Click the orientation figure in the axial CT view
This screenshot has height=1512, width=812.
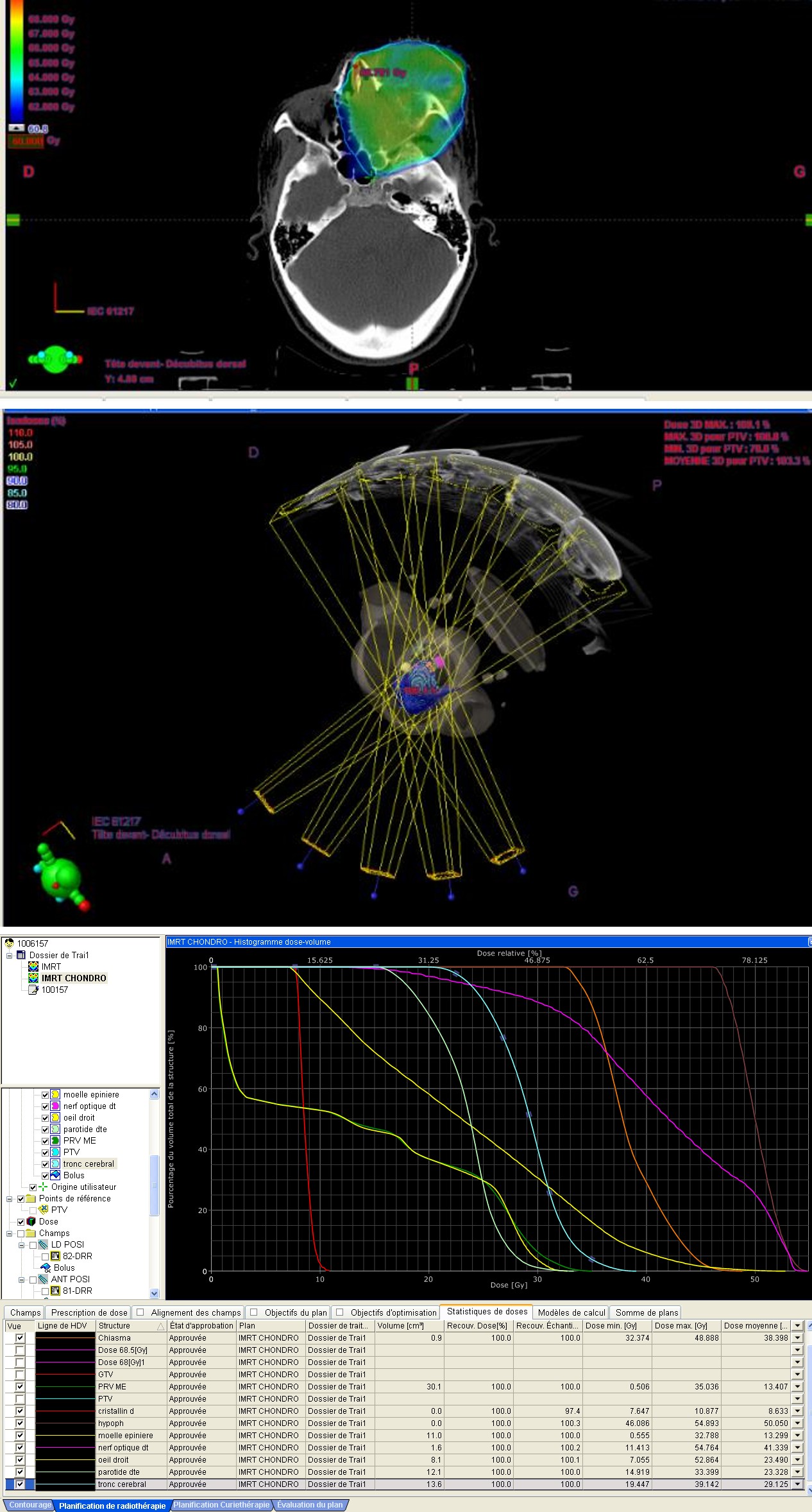[x=55, y=359]
